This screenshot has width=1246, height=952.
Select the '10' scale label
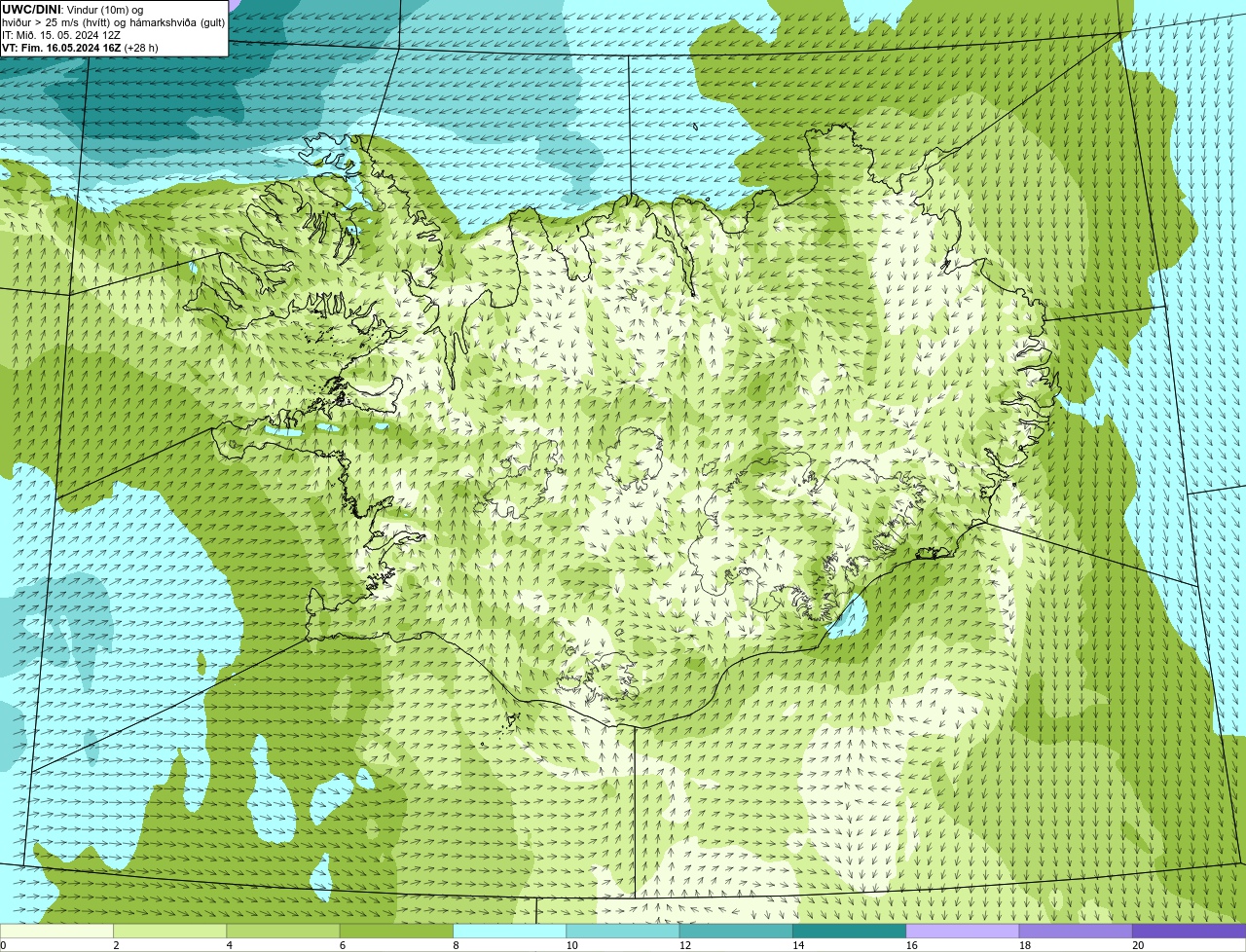571,945
